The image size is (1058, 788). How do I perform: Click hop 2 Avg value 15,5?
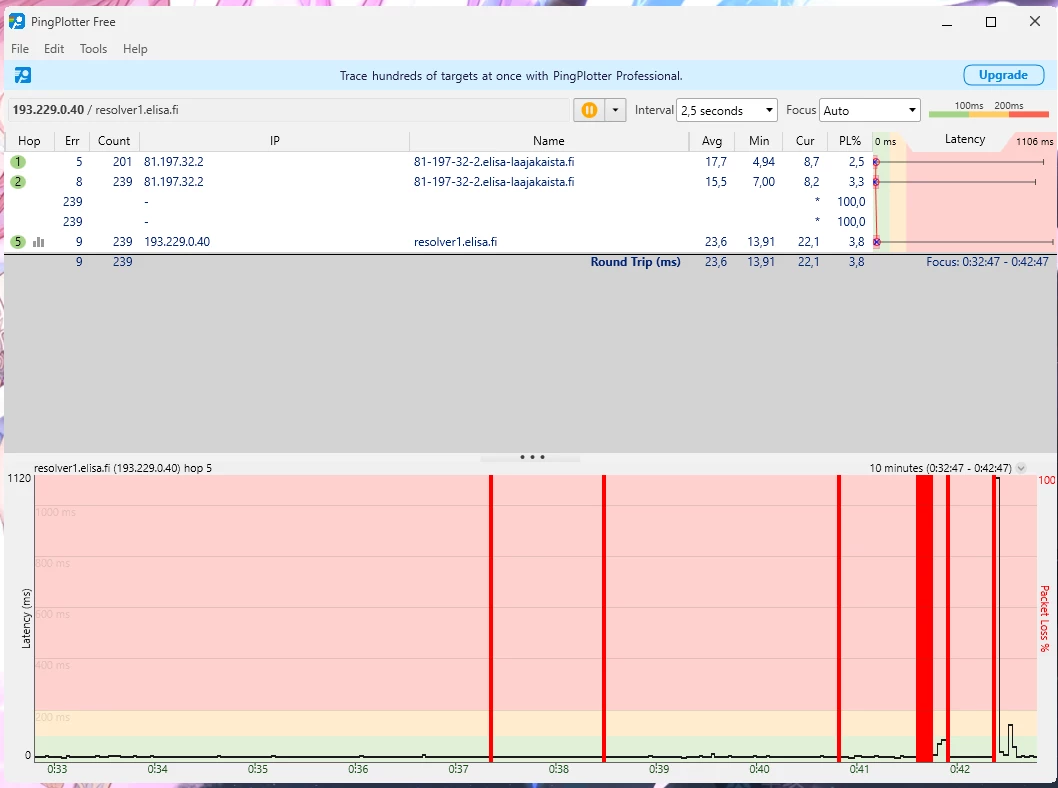click(x=716, y=181)
